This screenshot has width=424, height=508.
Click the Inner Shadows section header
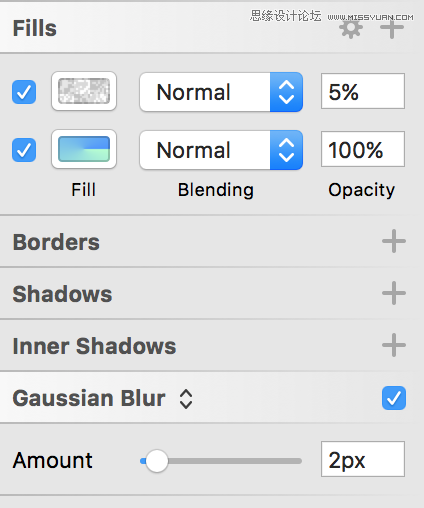pos(94,346)
